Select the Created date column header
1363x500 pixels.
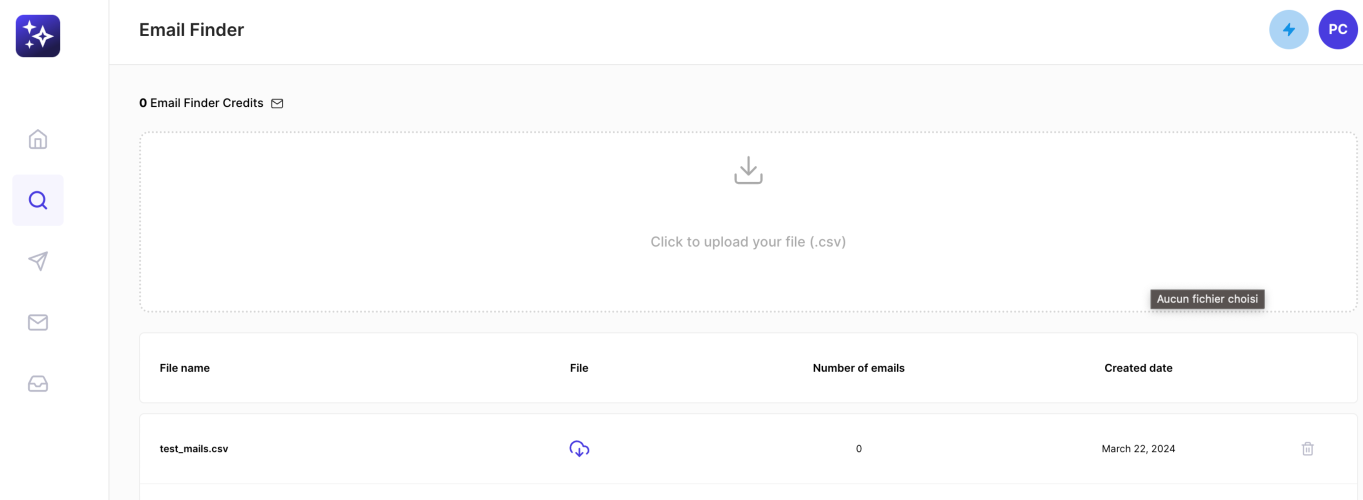pos(1138,368)
